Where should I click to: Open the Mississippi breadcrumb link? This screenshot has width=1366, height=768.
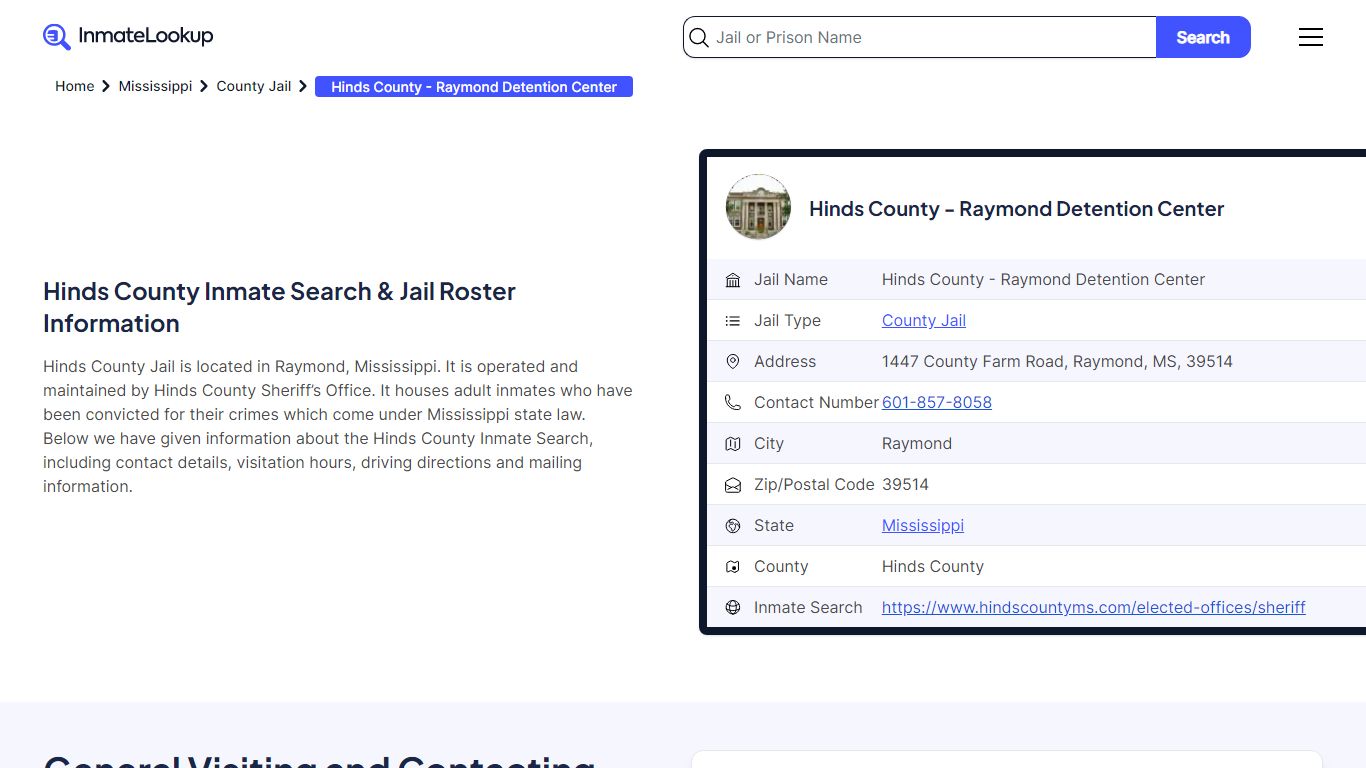tap(155, 86)
